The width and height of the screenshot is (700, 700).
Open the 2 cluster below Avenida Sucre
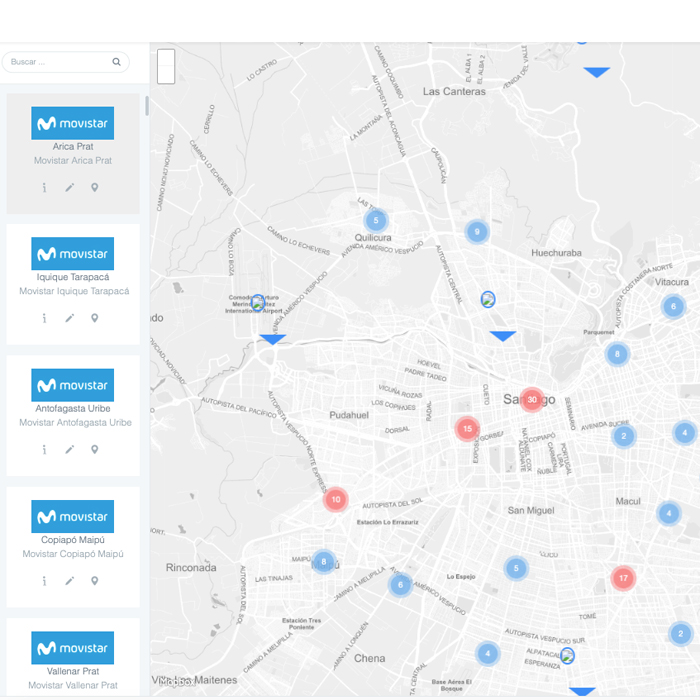(x=624, y=436)
